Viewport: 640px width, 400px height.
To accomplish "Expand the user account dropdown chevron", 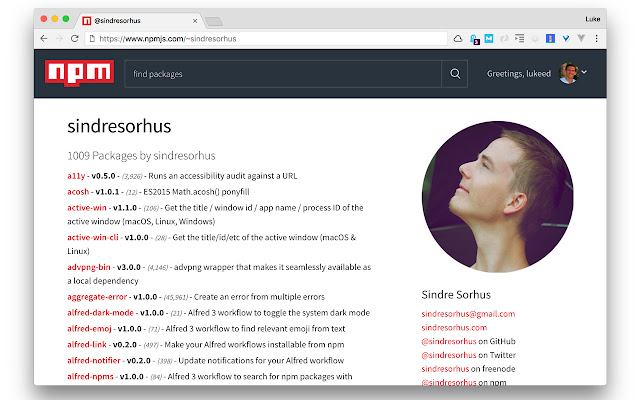I will [584, 72].
